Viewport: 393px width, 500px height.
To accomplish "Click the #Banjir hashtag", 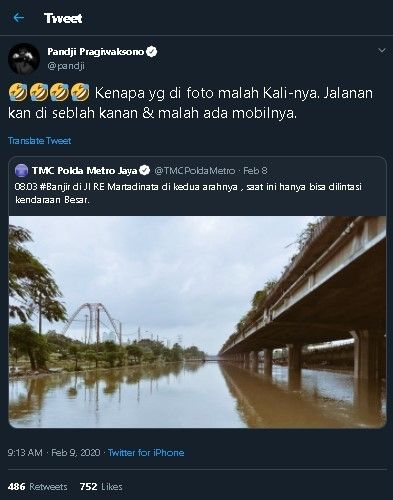I will [55, 187].
